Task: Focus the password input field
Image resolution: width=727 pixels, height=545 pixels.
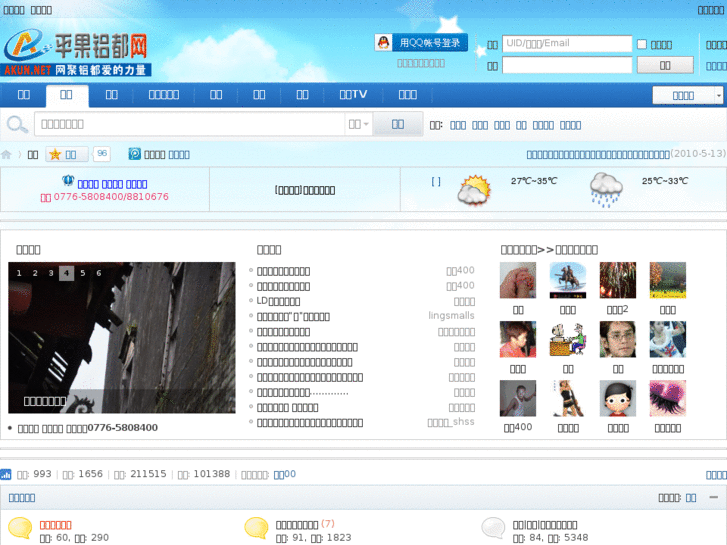Action: pyautogui.click(x=567, y=65)
